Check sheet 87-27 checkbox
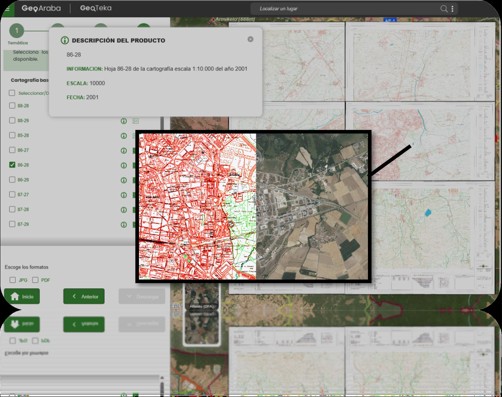The width and height of the screenshot is (502, 397). tap(12, 194)
